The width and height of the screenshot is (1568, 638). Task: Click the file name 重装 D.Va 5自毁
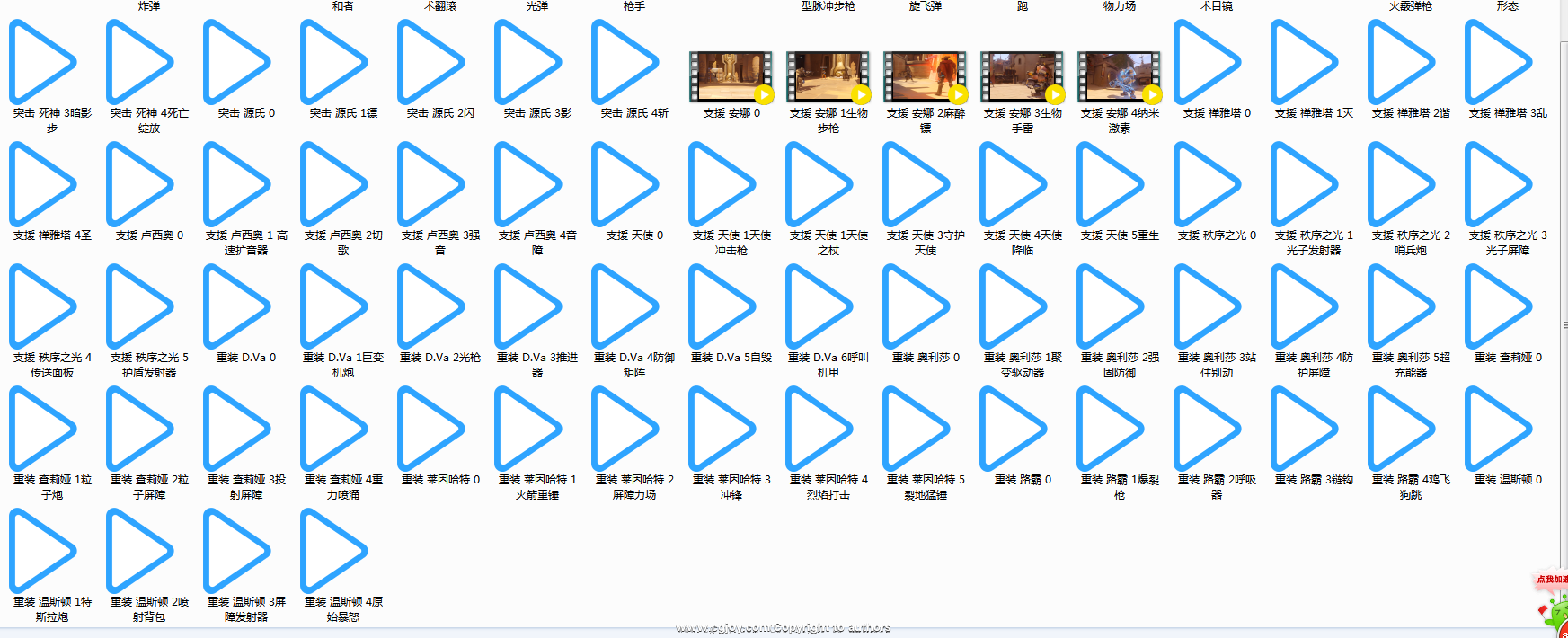[x=731, y=358]
